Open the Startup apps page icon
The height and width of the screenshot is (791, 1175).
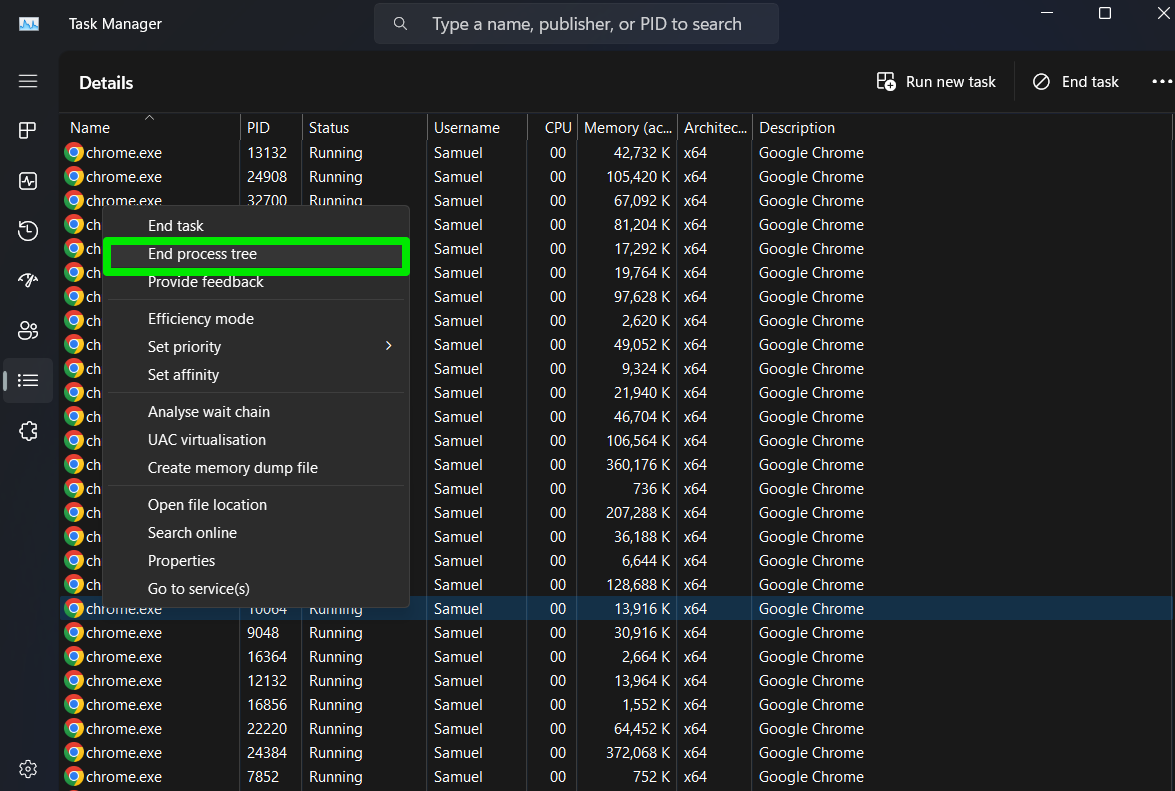(28, 281)
